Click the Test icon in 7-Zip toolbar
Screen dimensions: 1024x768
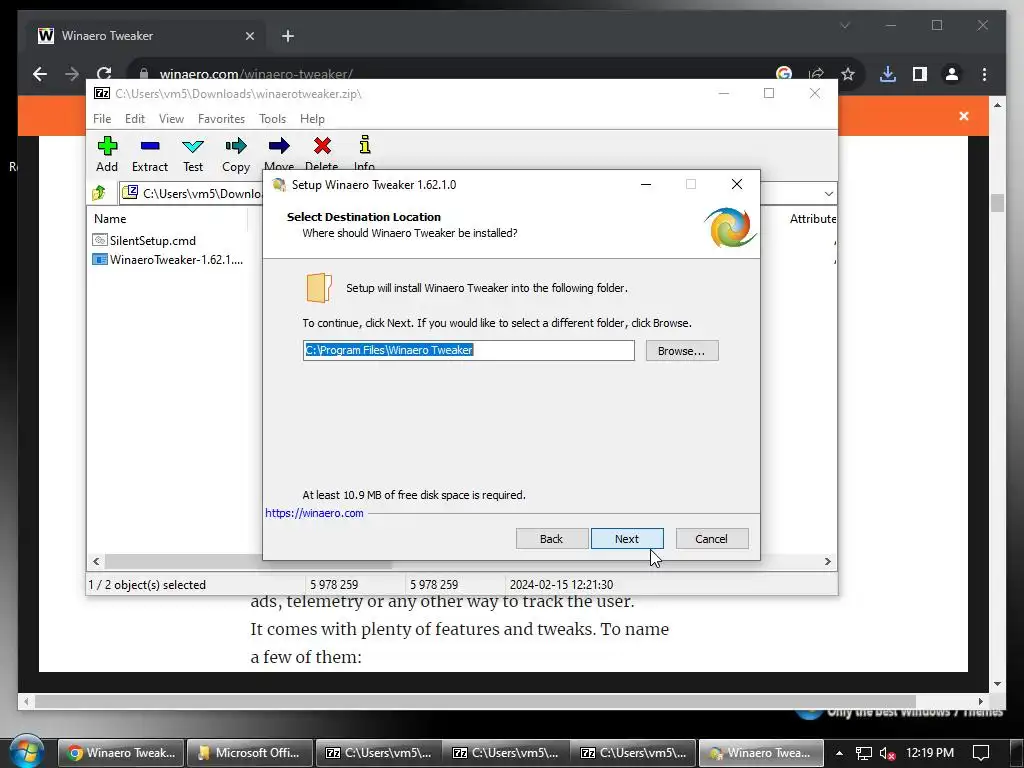[x=193, y=146]
